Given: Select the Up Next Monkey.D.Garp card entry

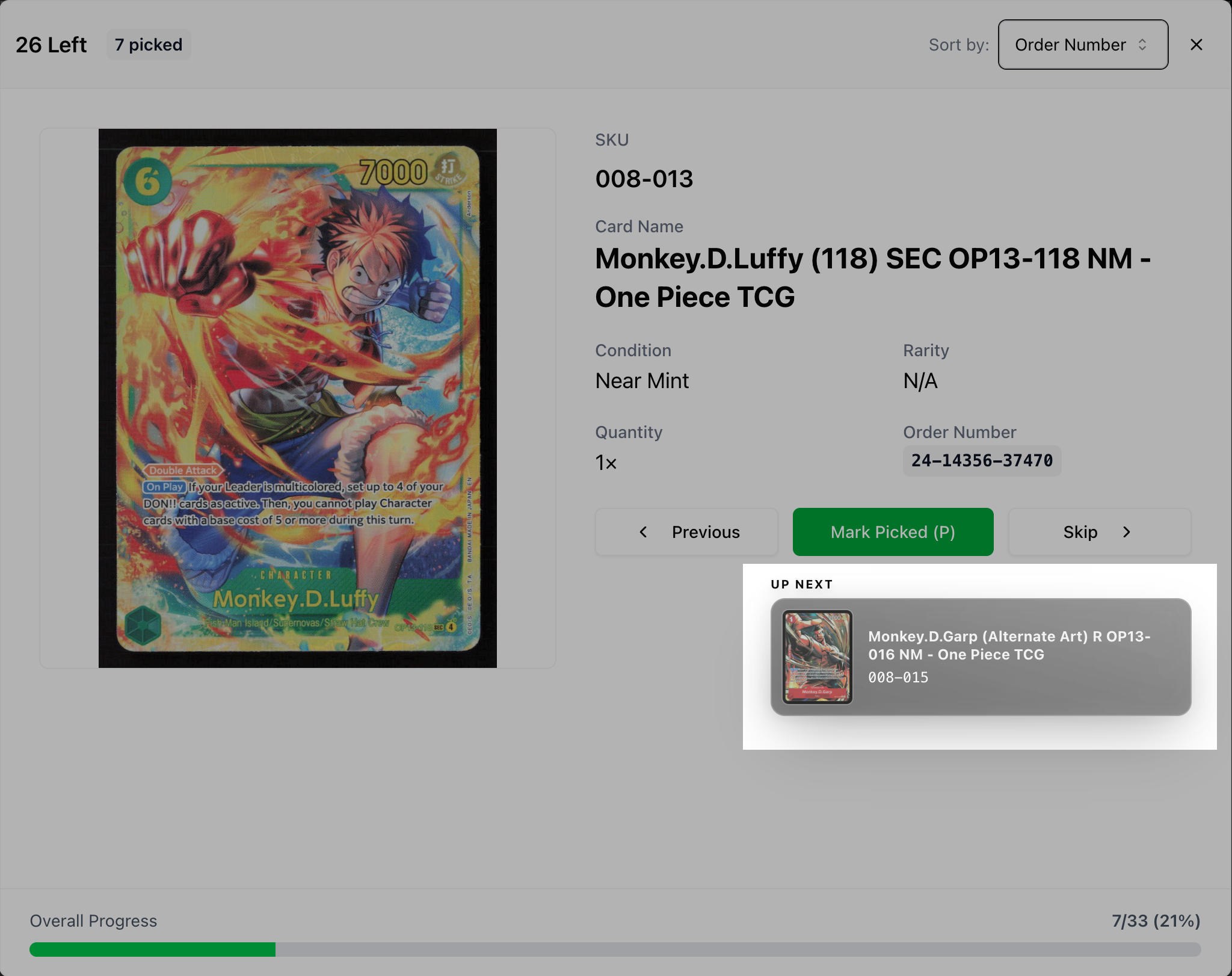Looking at the screenshot, I should click(x=981, y=657).
